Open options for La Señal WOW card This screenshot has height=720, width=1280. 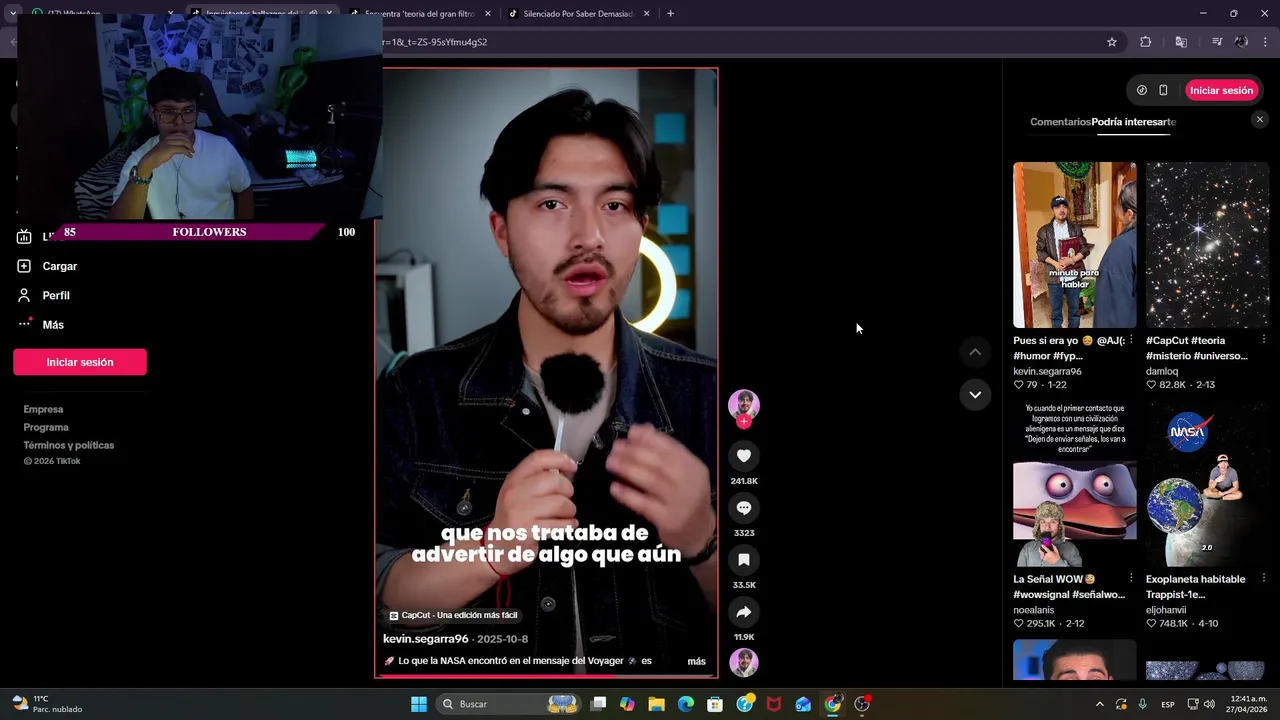1131,578
